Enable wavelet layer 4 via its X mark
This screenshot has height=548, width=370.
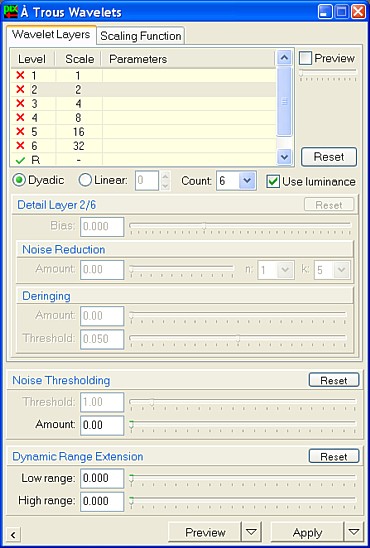(x=21, y=117)
